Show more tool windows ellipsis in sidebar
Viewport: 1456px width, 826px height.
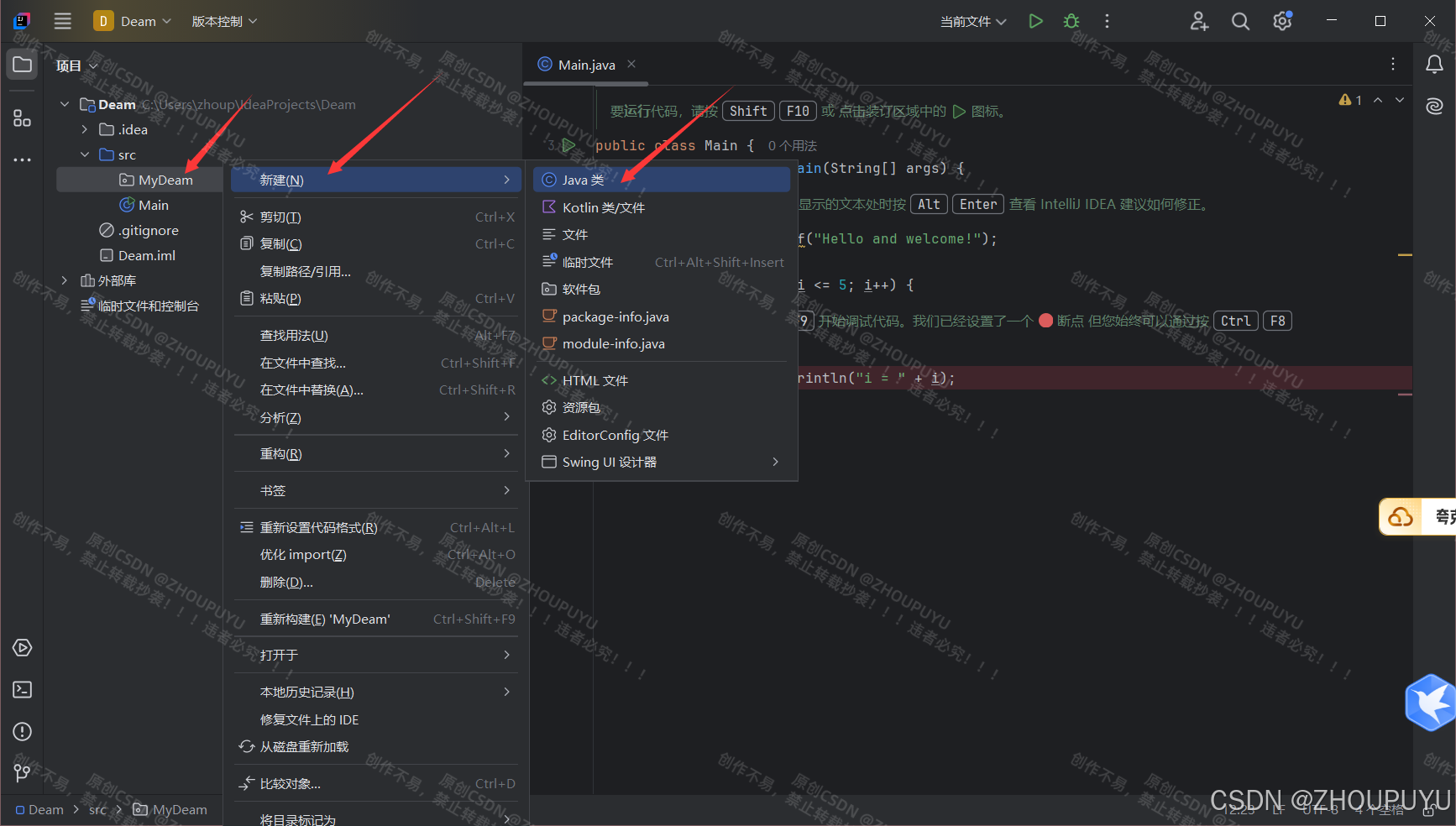[x=23, y=159]
